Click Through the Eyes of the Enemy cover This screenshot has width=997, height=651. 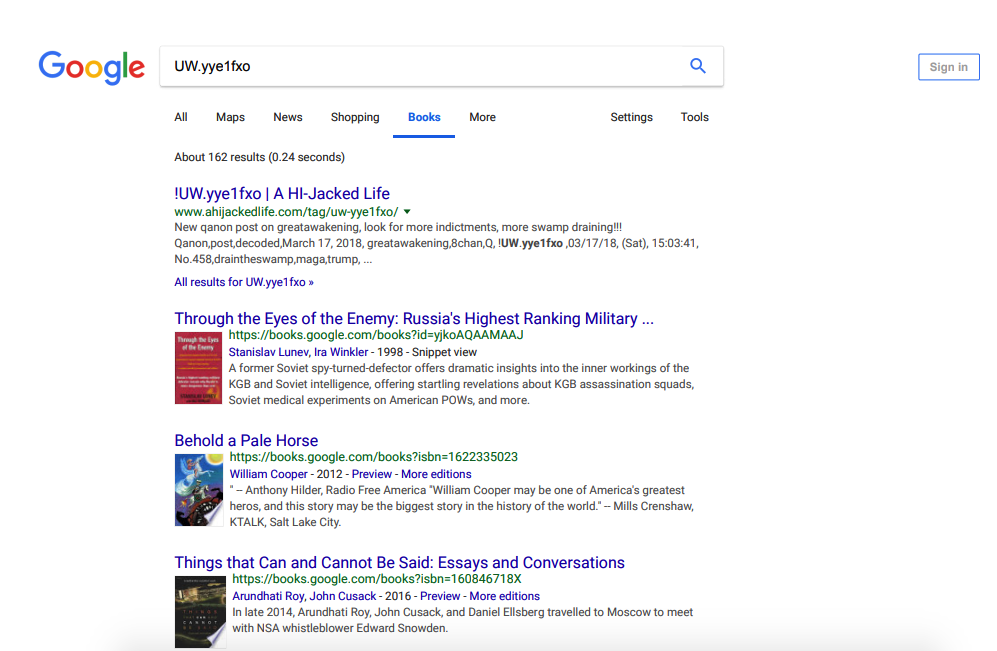[x=198, y=368]
